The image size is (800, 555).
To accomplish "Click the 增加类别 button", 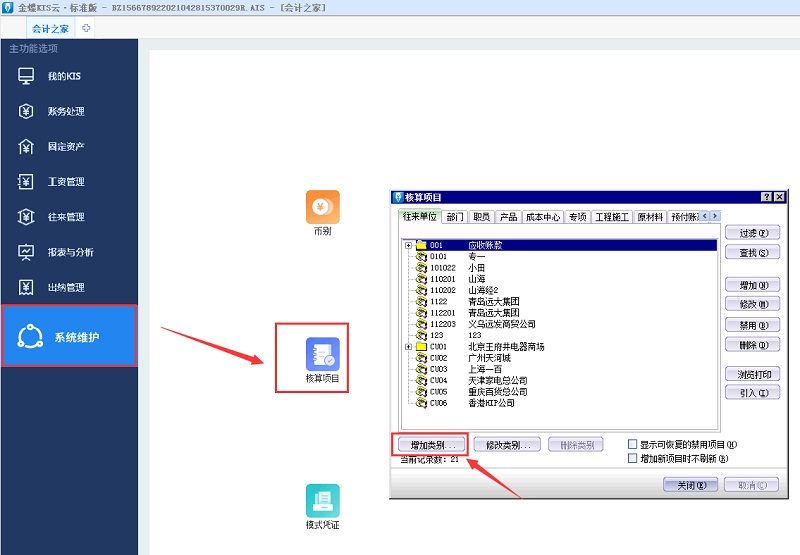I will tap(429, 444).
